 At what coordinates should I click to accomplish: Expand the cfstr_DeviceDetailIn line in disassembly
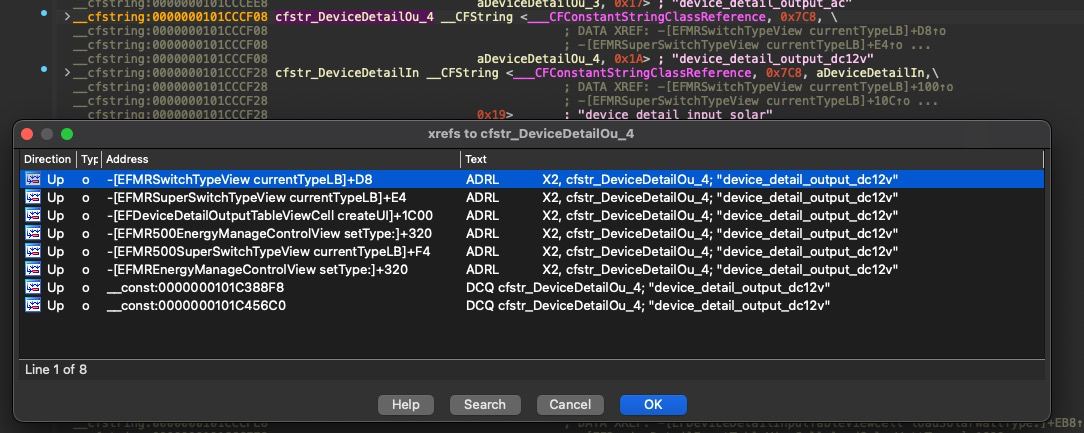tap(67, 73)
